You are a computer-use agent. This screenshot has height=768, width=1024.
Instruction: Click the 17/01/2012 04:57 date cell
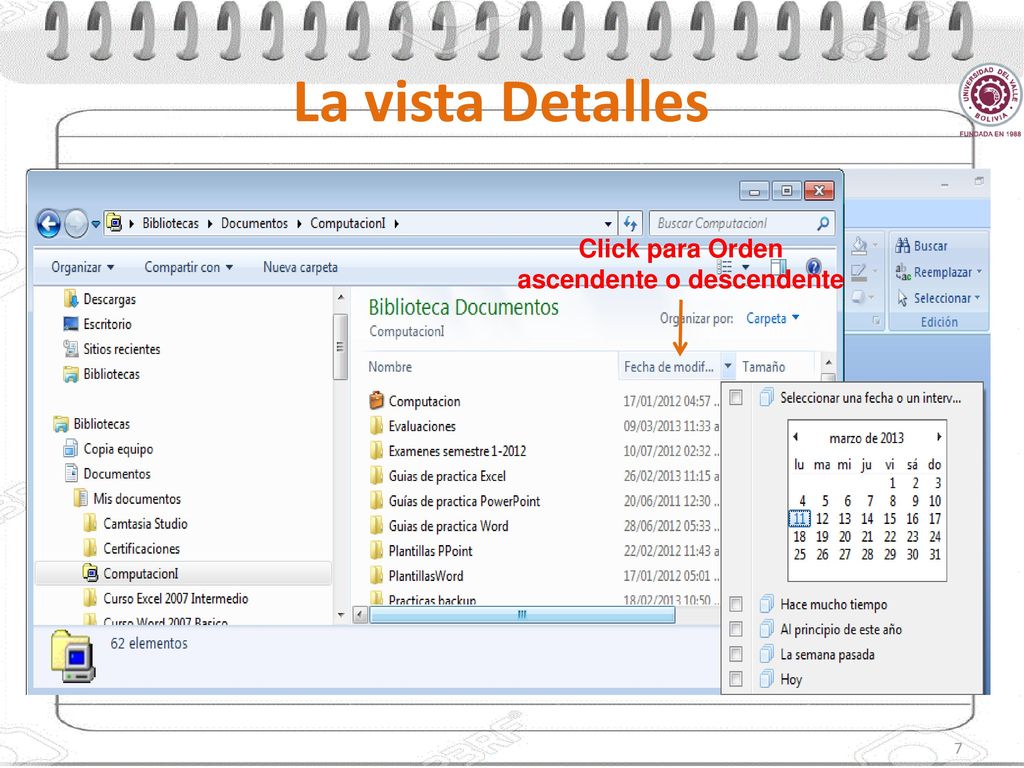click(671, 401)
